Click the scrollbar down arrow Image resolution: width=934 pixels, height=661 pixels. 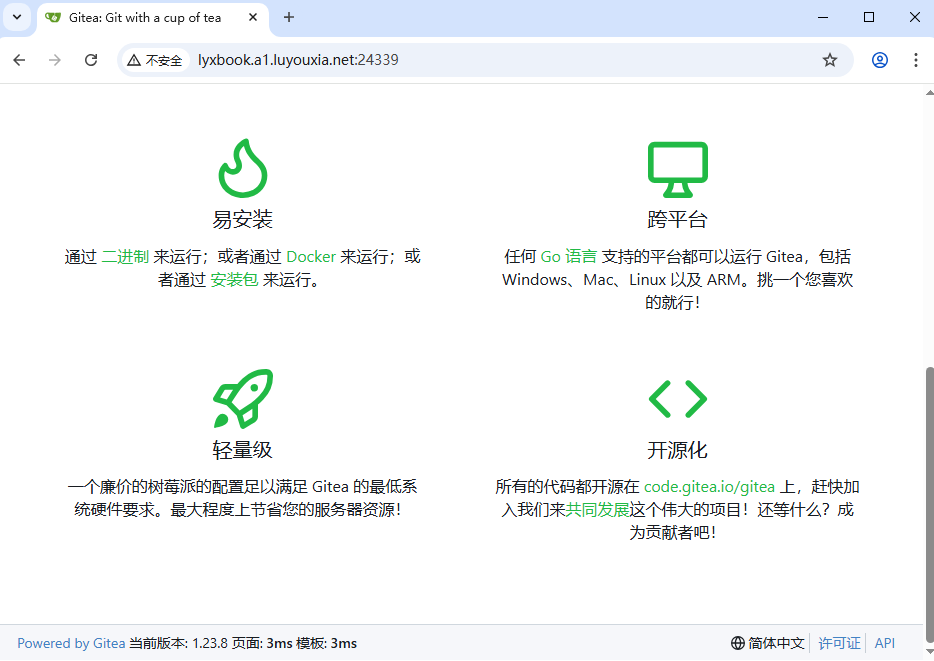point(929,653)
